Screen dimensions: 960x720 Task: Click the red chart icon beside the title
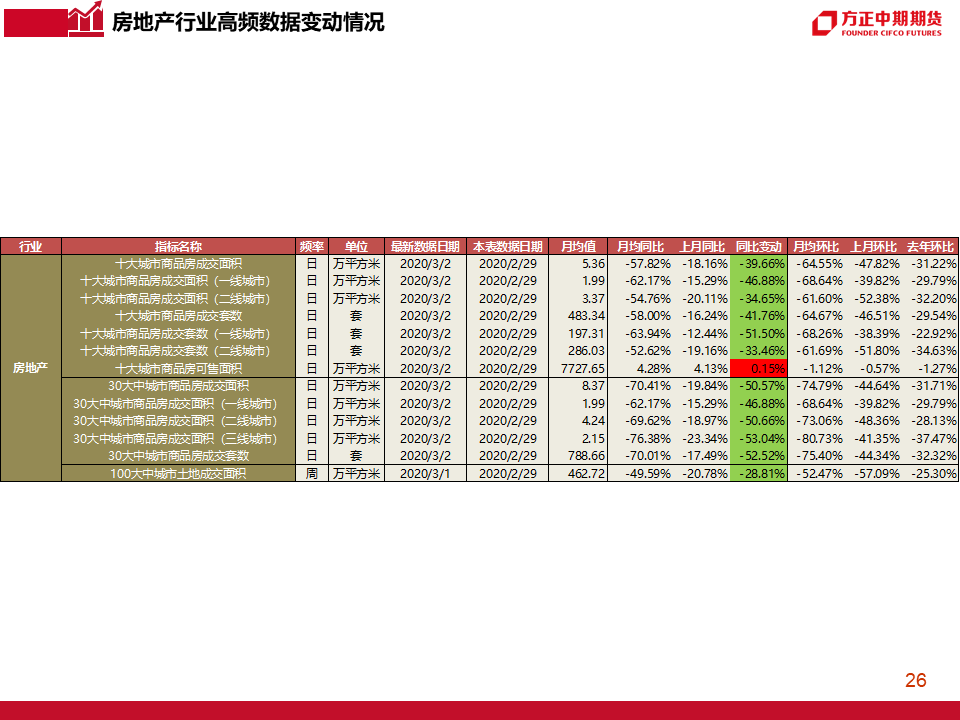[x=86, y=19]
